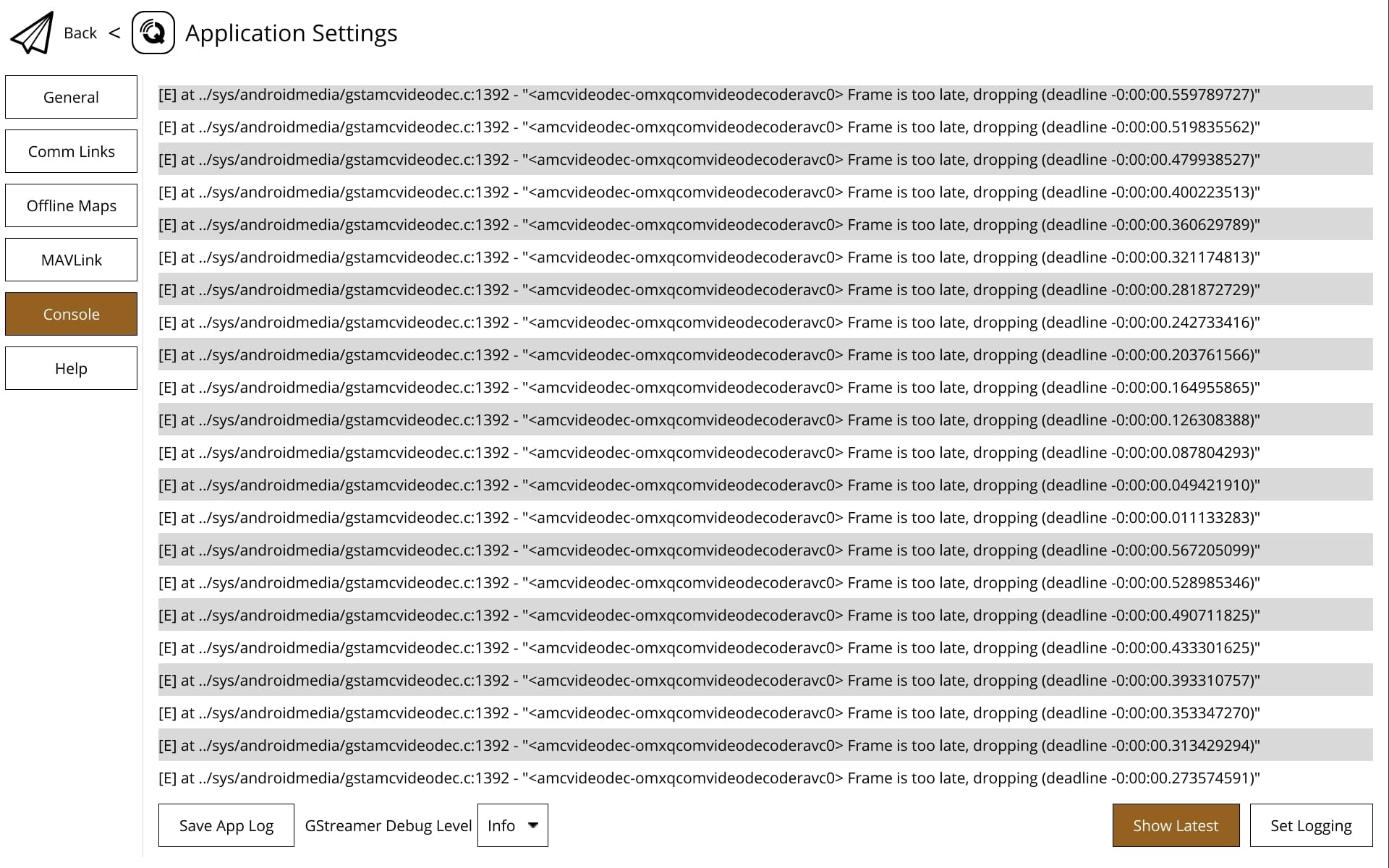Select log line with deadline -0:00:00.281872729
The image size is (1389, 868).
[x=765, y=290]
